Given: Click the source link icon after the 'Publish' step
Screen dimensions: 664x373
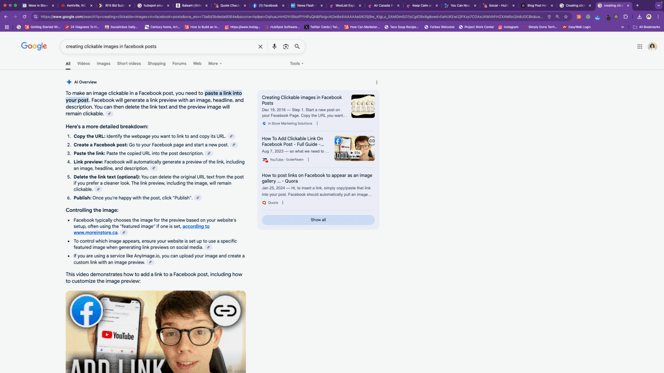Looking at the screenshot, I should pyautogui.click(x=198, y=198).
